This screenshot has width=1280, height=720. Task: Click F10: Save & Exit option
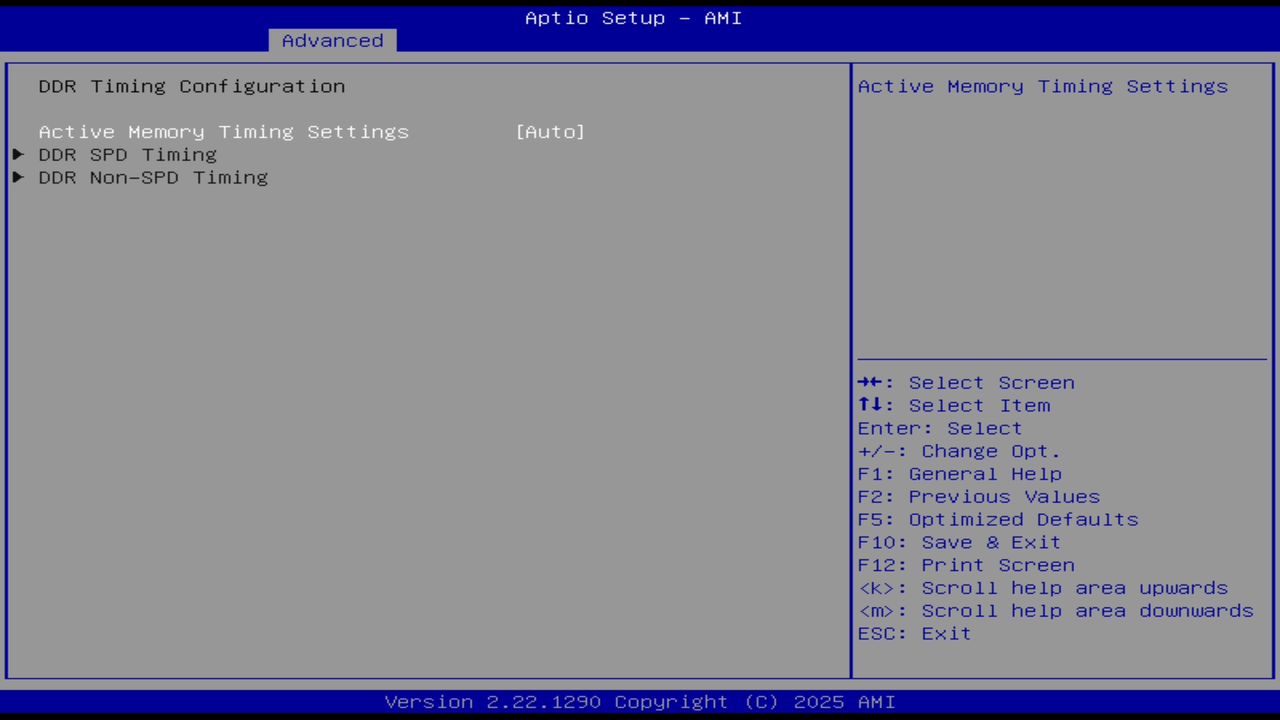click(x=958, y=542)
